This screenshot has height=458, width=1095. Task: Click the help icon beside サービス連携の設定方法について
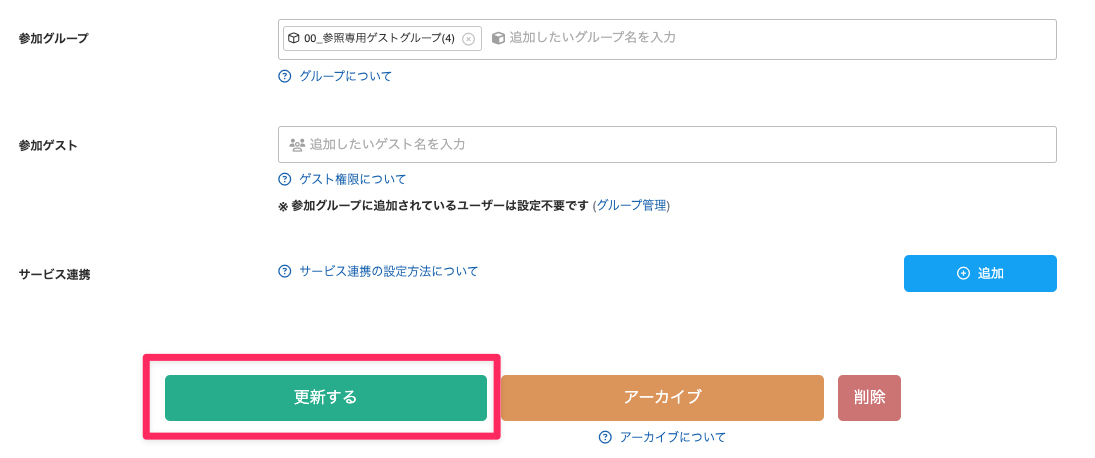tap(285, 271)
